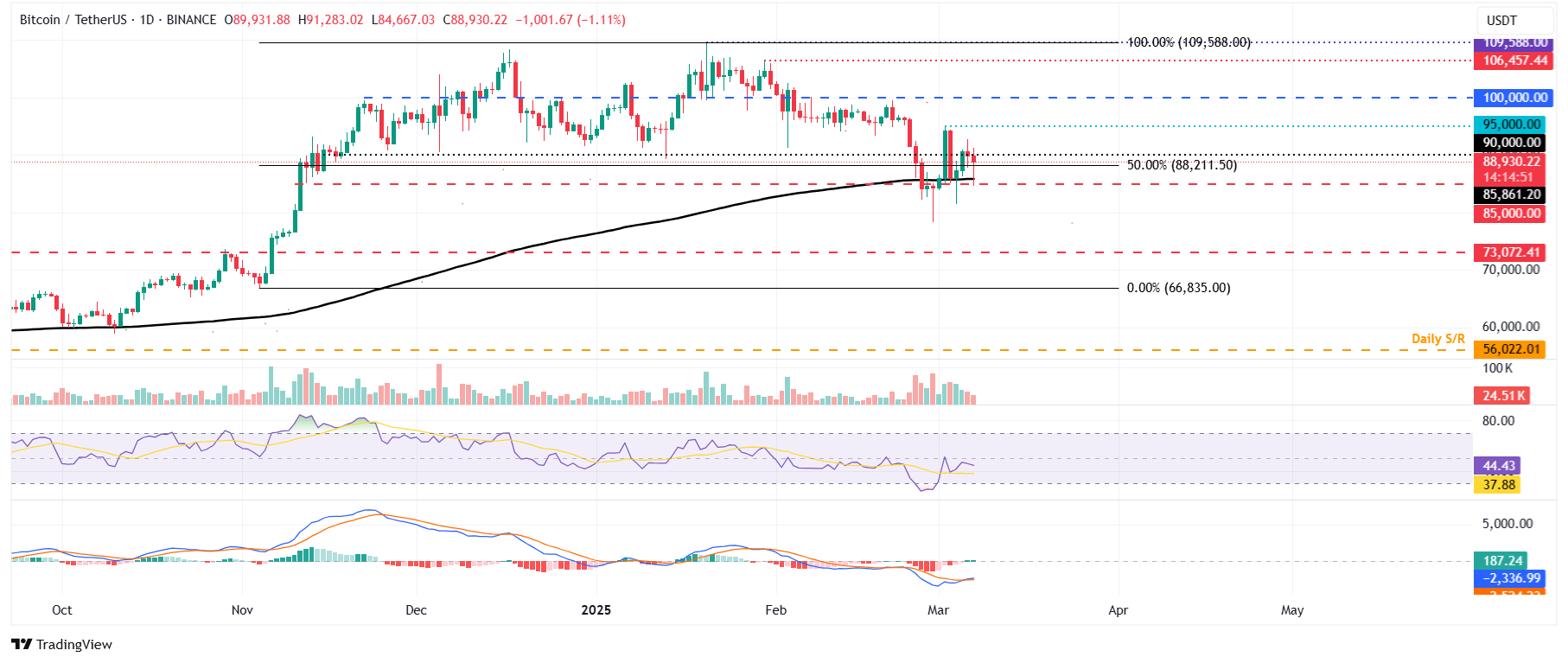Click the blue MACD tag −2,336.99
Image resolution: width=1568 pixels, height=663 pixels.
pos(1509,578)
